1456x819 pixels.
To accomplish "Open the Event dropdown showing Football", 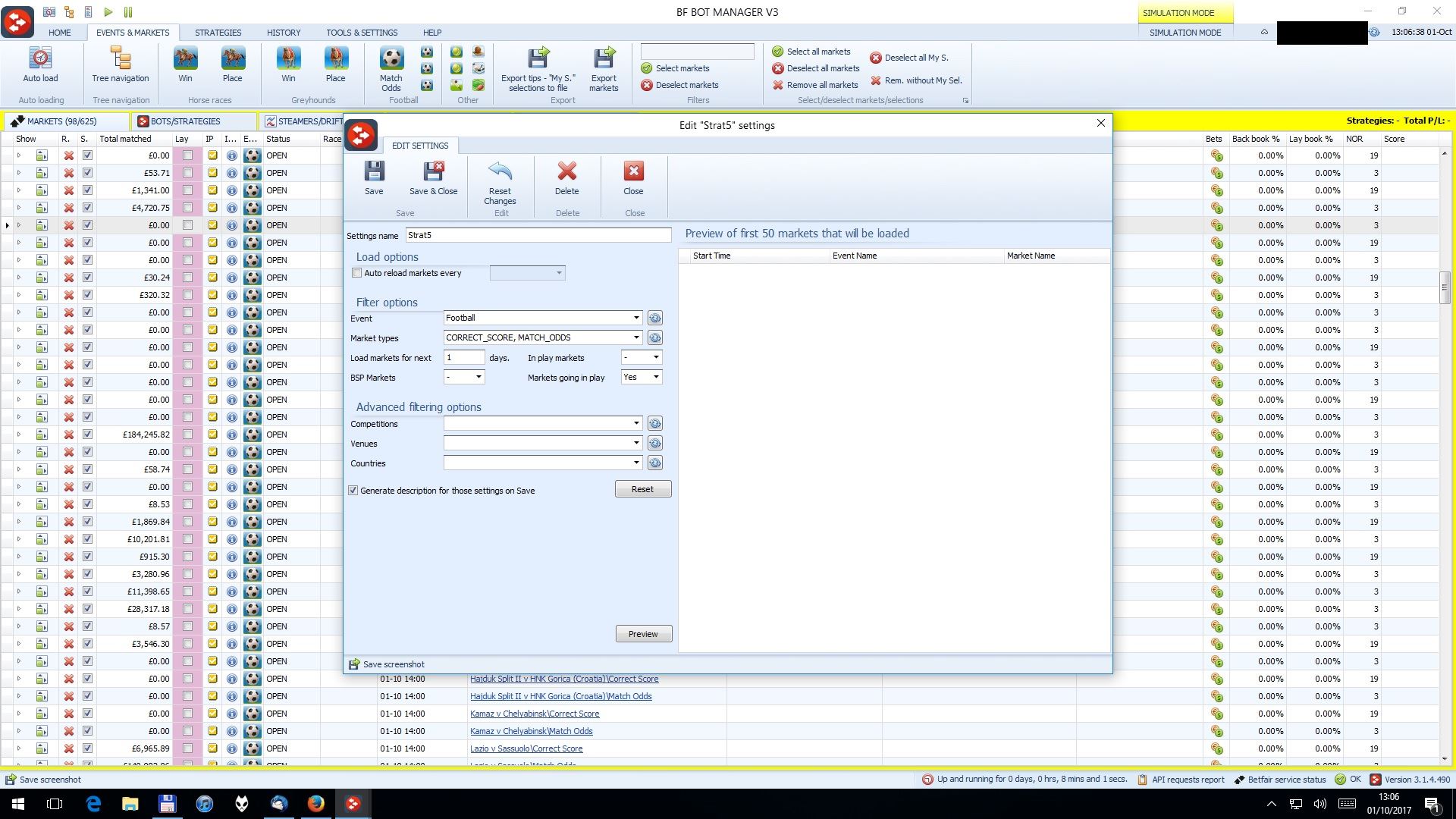I will [x=636, y=318].
